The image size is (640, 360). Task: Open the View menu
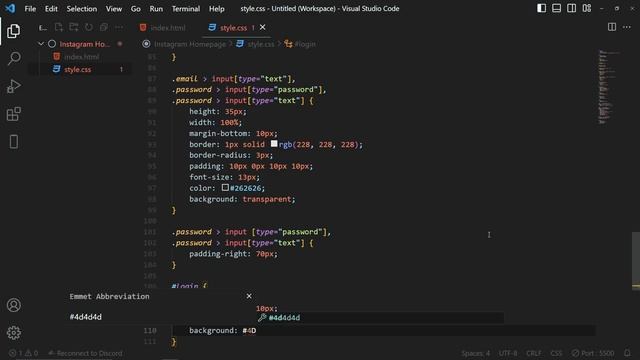[114, 9]
